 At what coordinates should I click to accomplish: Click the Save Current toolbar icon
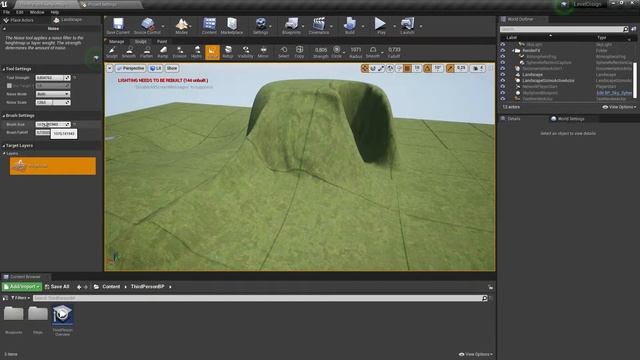pyautogui.click(x=118, y=26)
